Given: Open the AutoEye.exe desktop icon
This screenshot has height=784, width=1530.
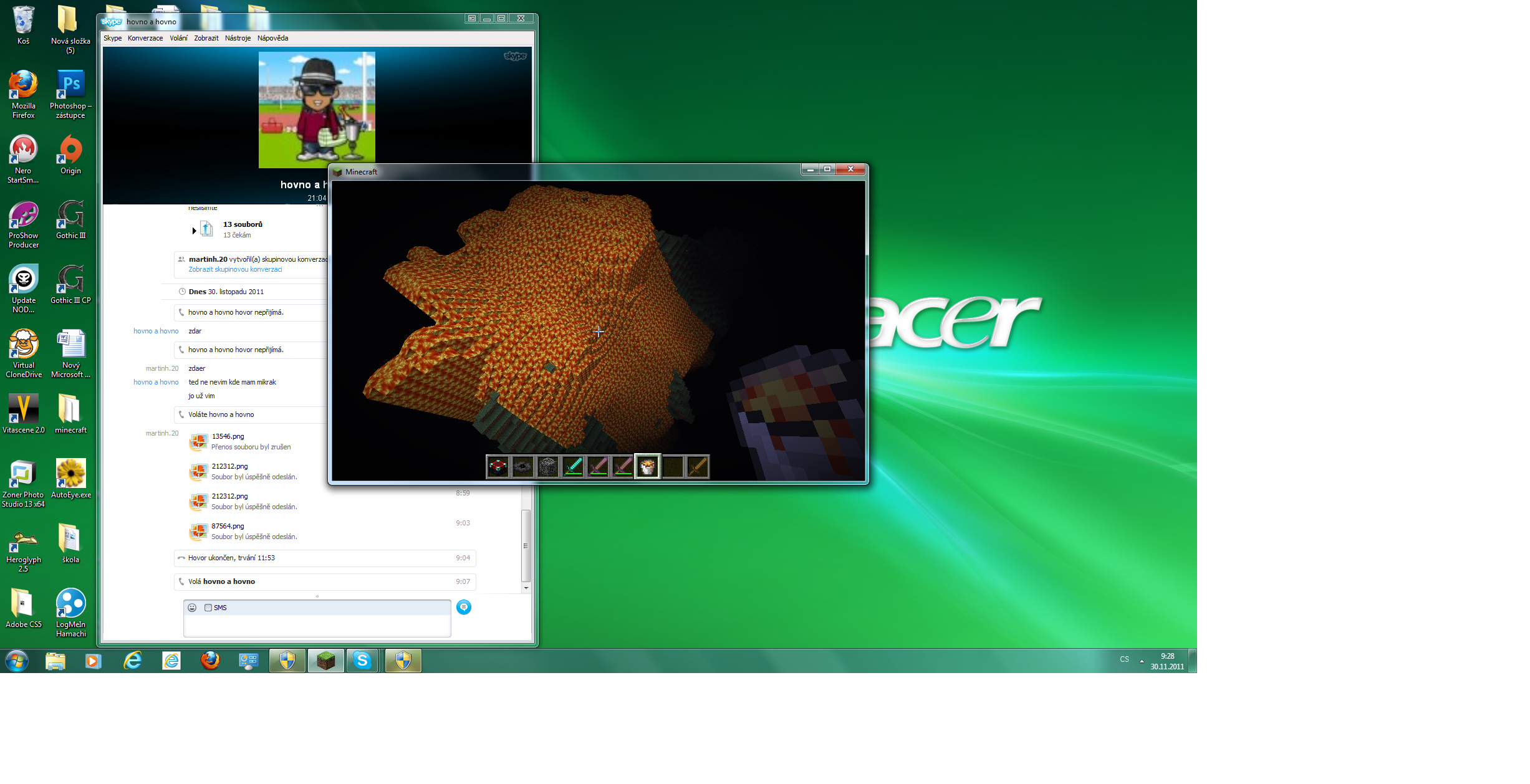Looking at the screenshot, I should (x=70, y=479).
